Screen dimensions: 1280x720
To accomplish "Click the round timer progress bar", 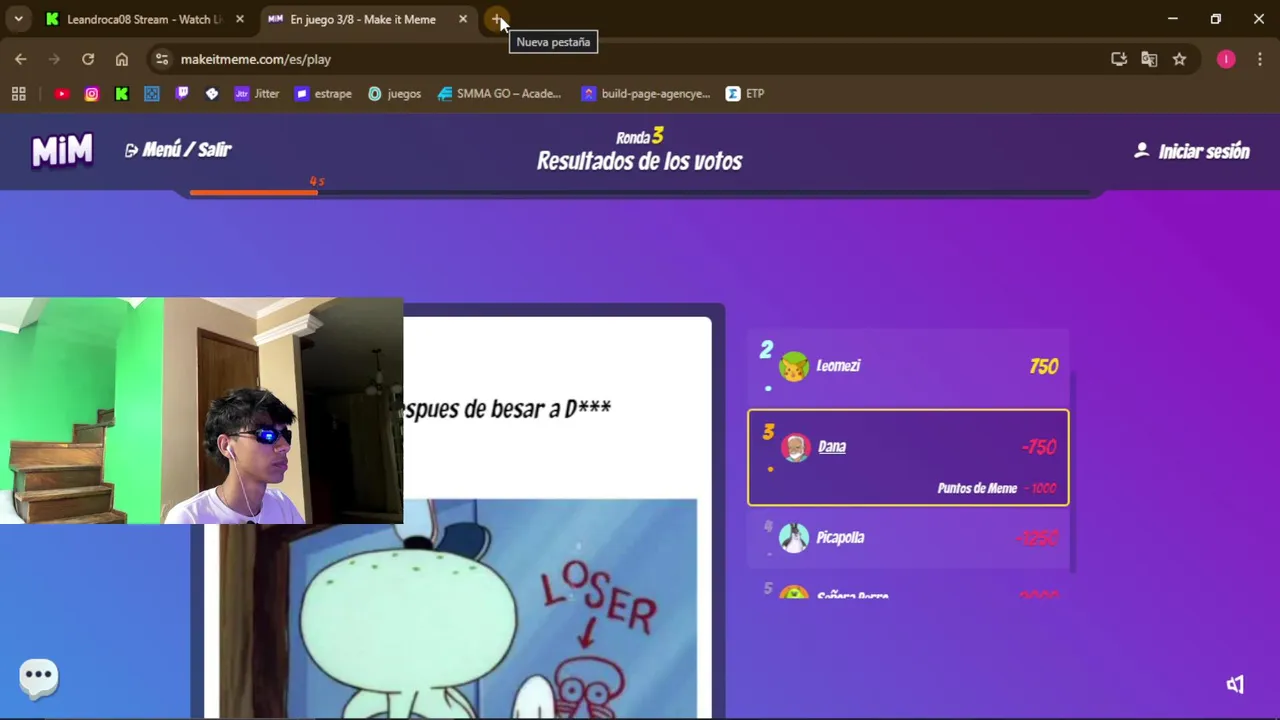I will (640, 192).
